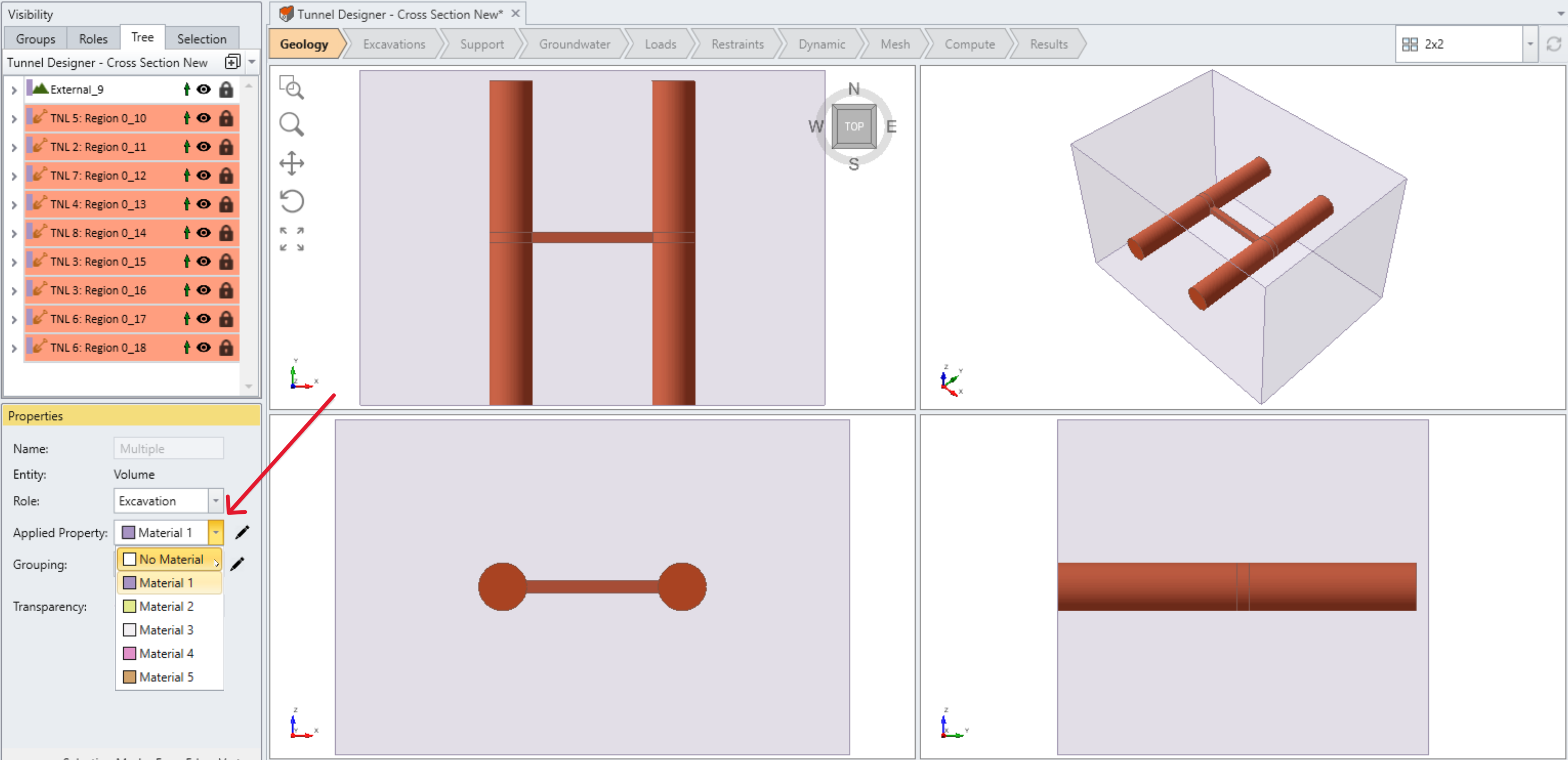
Task: Choose Material 2 green swatch option
Action: coord(169,607)
